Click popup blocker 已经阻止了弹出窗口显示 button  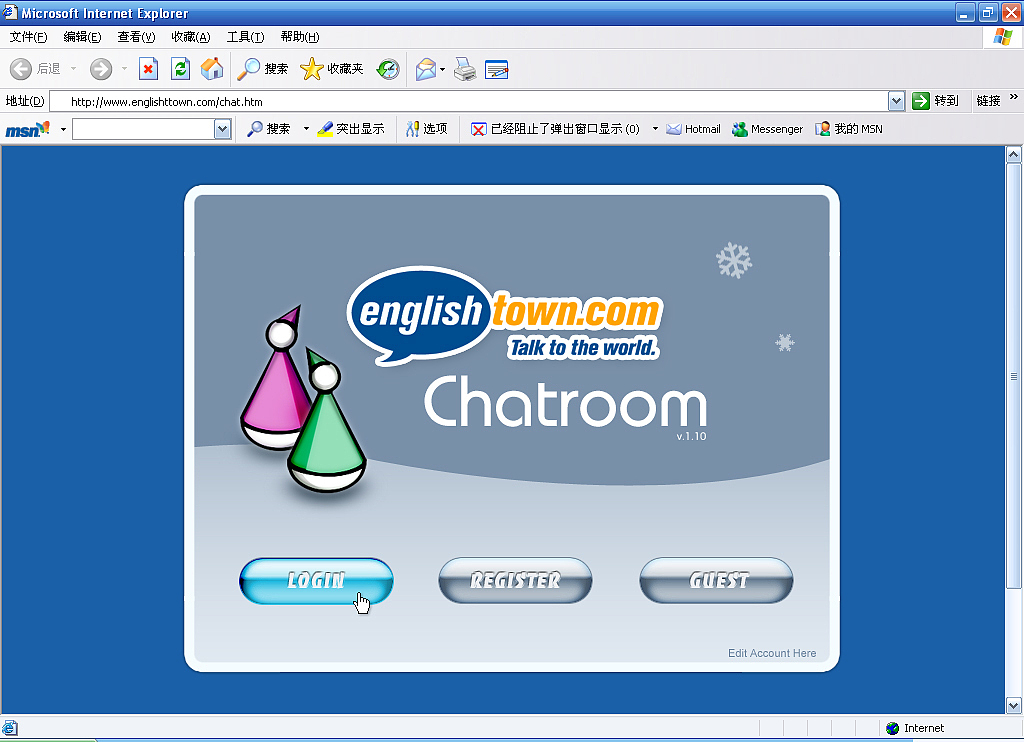click(x=555, y=129)
